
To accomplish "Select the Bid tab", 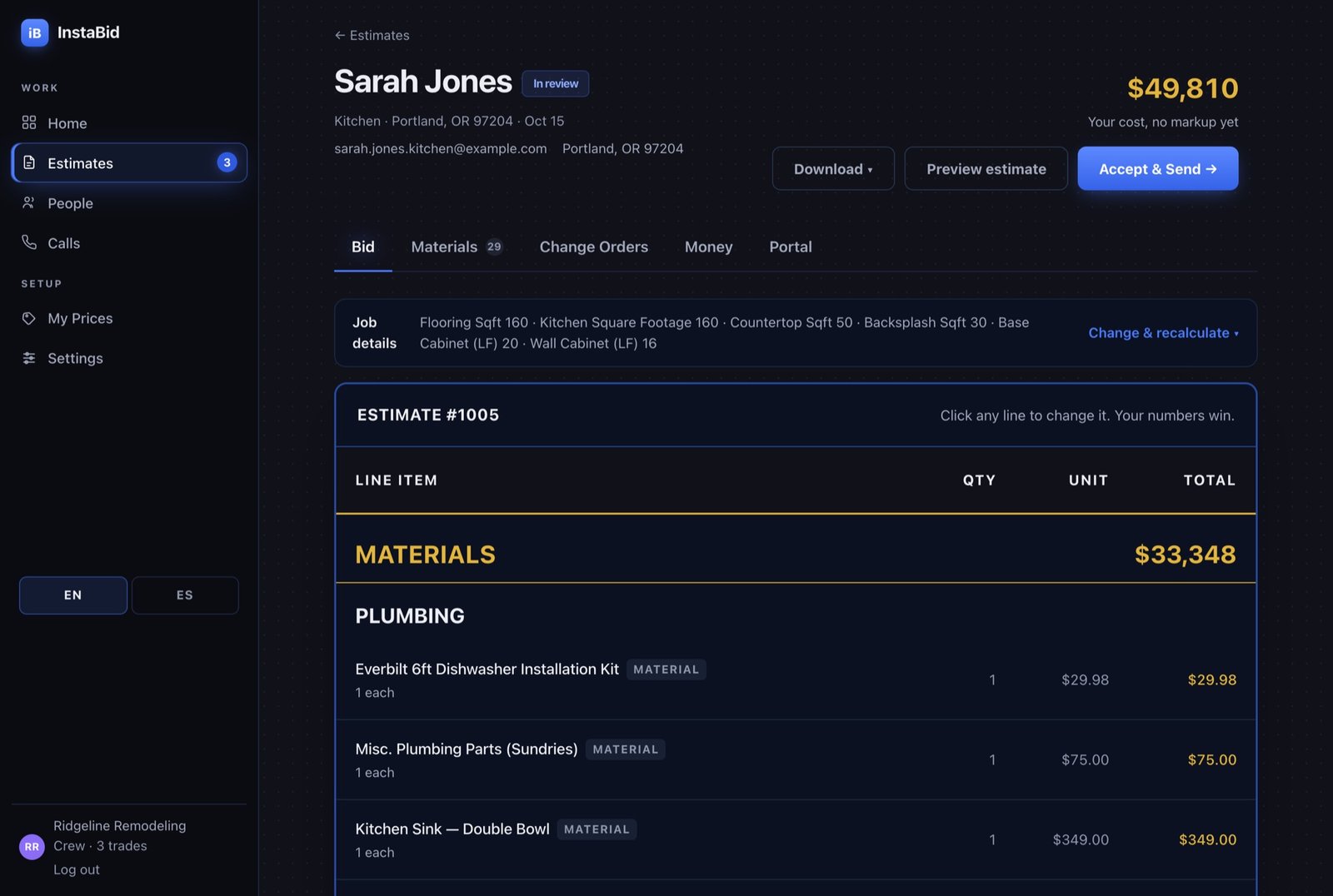I will click(363, 247).
